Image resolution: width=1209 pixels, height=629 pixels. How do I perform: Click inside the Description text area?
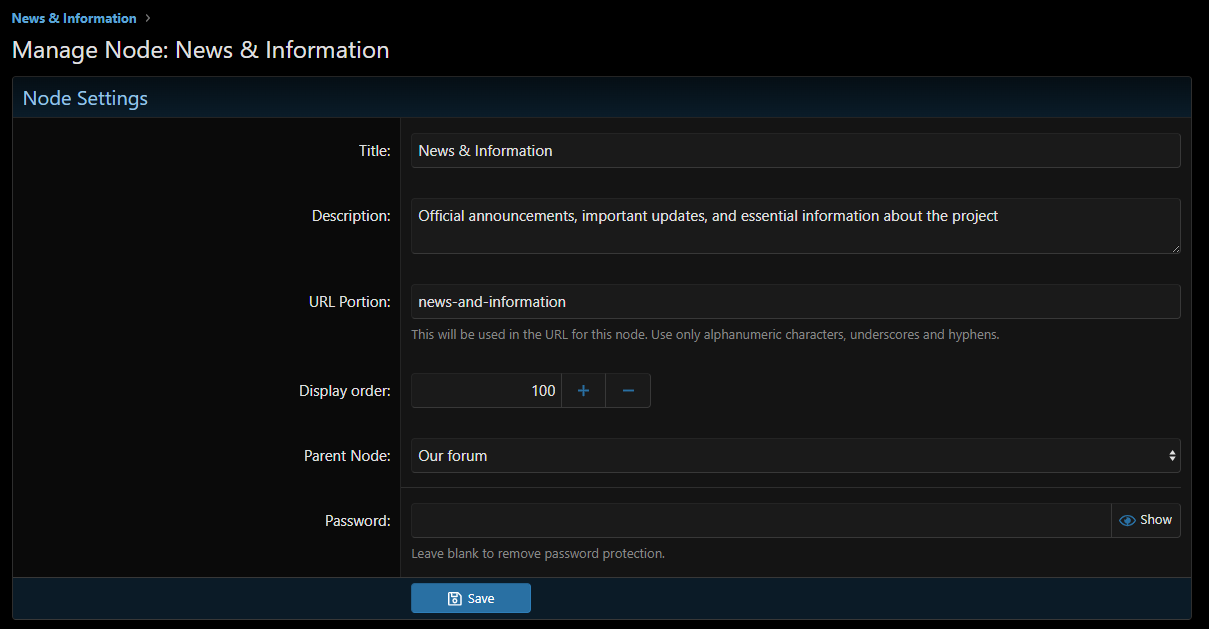click(795, 226)
